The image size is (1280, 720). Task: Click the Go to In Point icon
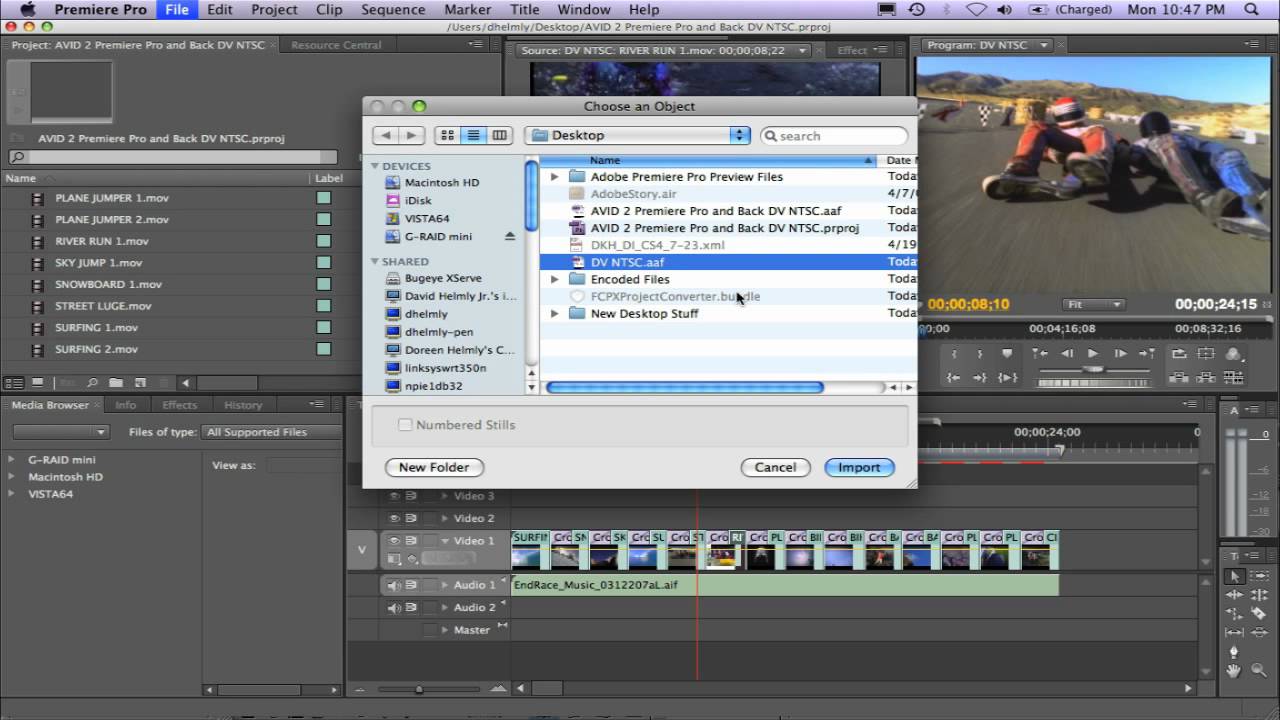[x=953, y=378]
